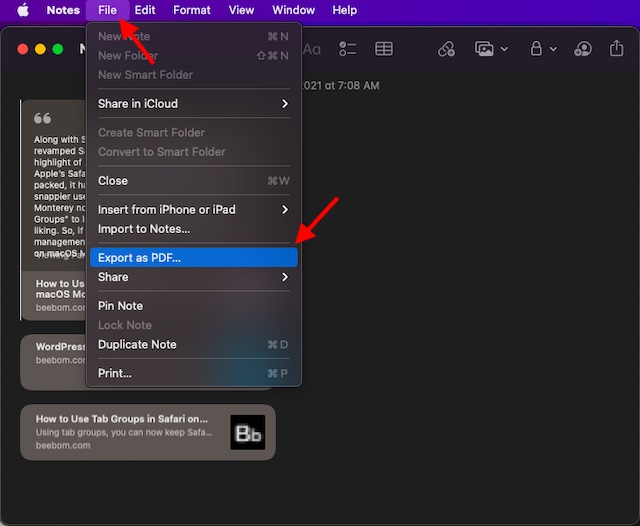Insert a table using the table icon
Viewport: 640px width, 526px height.
tap(384, 49)
